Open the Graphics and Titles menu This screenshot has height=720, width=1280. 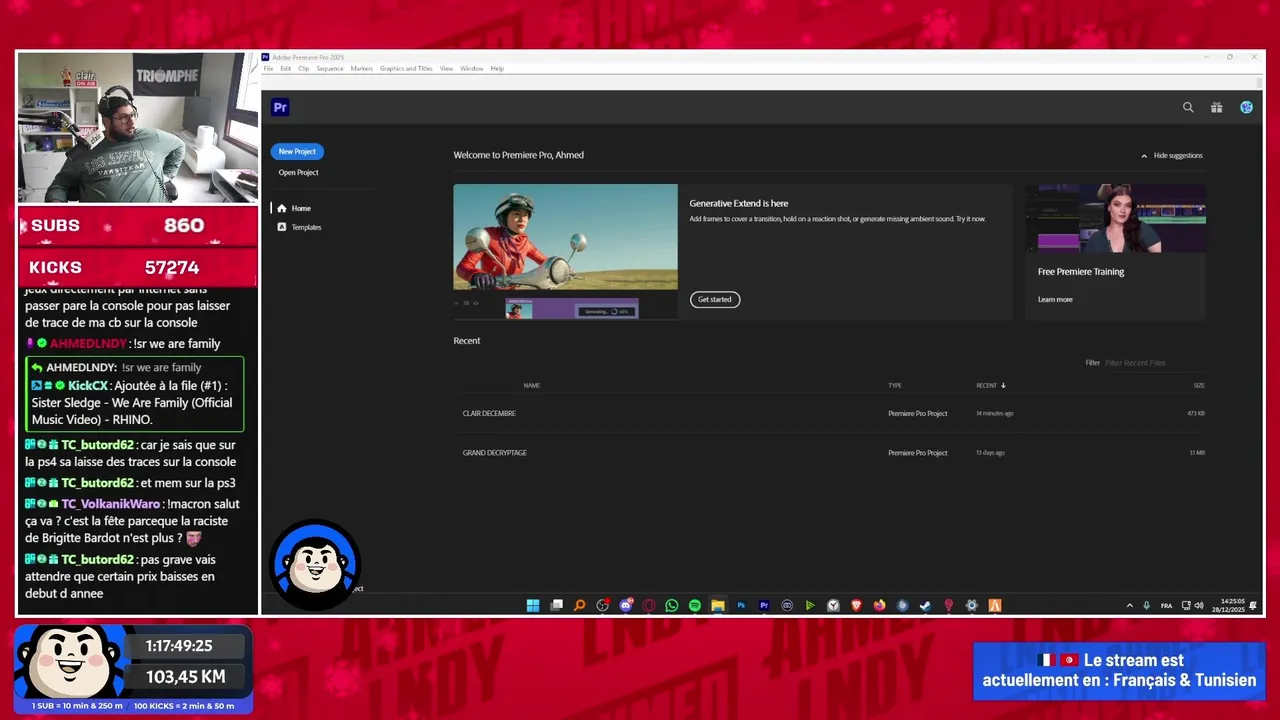coord(406,68)
